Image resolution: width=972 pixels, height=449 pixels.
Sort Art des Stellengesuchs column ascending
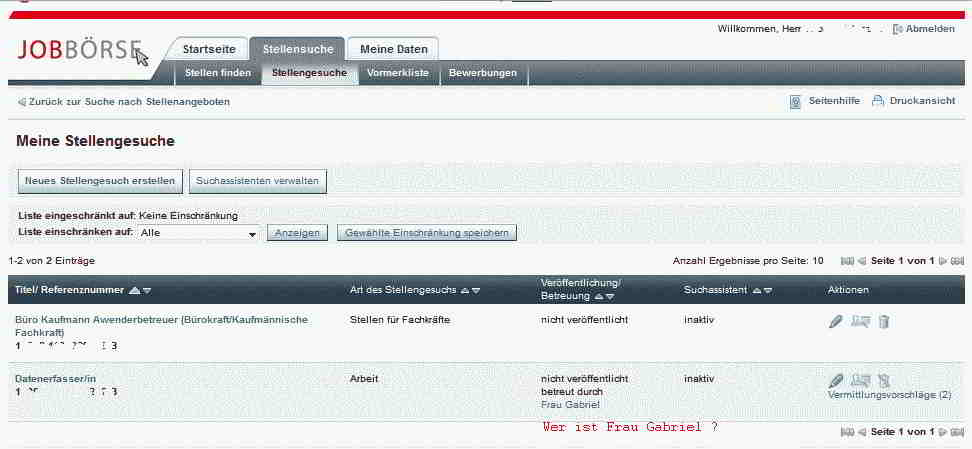[463, 290]
